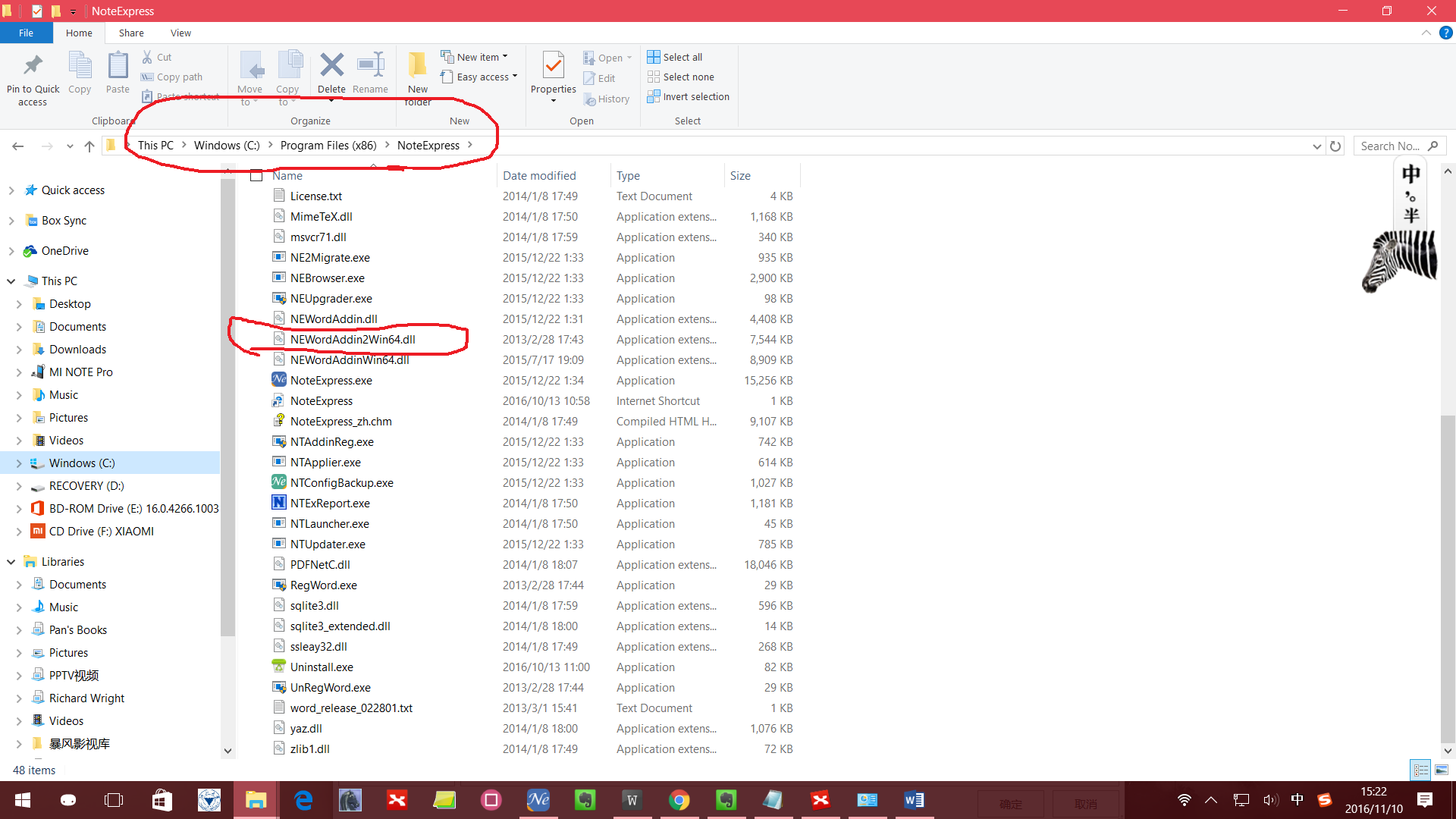Screen dimensions: 1456x819
Task: Click Copy path in Clipboard group
Action: click(172, 77)
